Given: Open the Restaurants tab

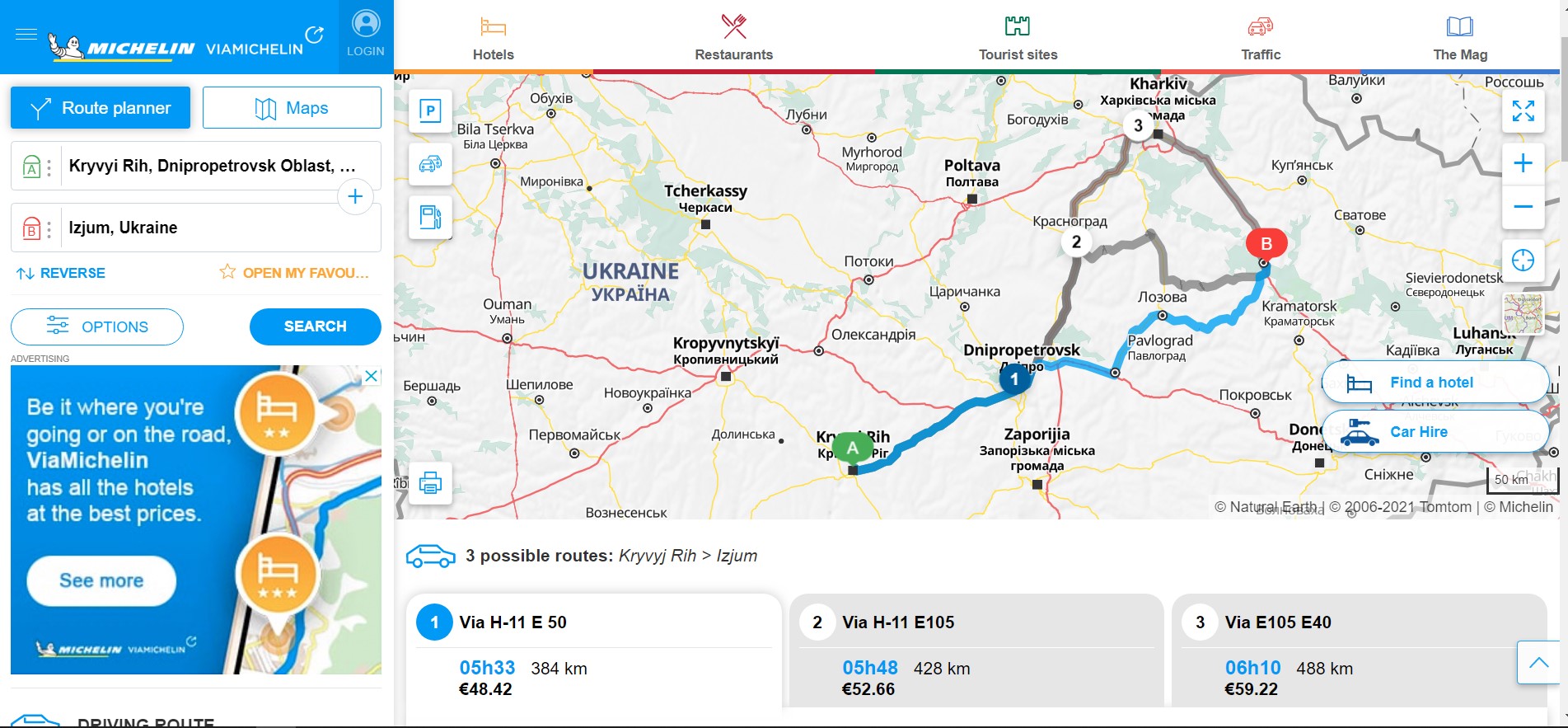Looking at the screenshot, I should [x=733, y=37].
